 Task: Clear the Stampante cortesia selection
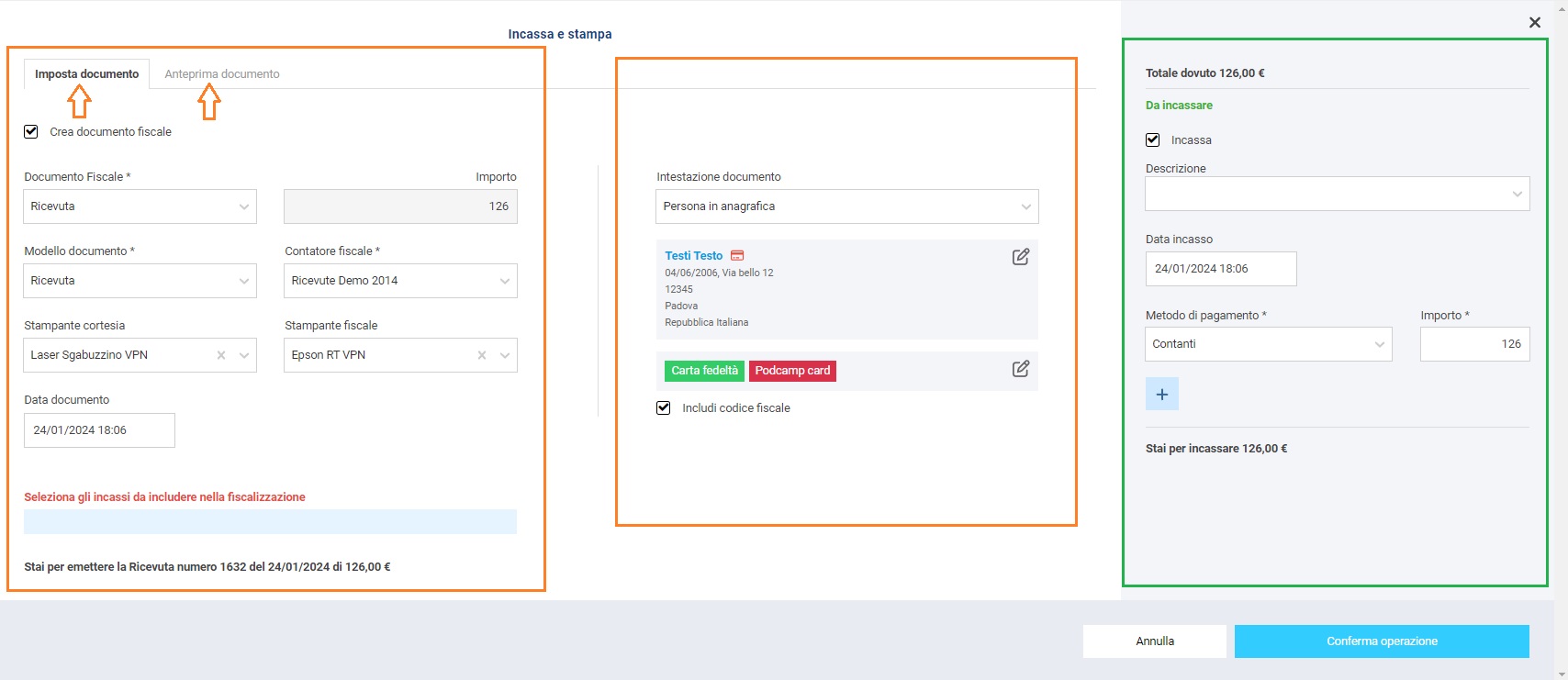[x=221, y=355]
